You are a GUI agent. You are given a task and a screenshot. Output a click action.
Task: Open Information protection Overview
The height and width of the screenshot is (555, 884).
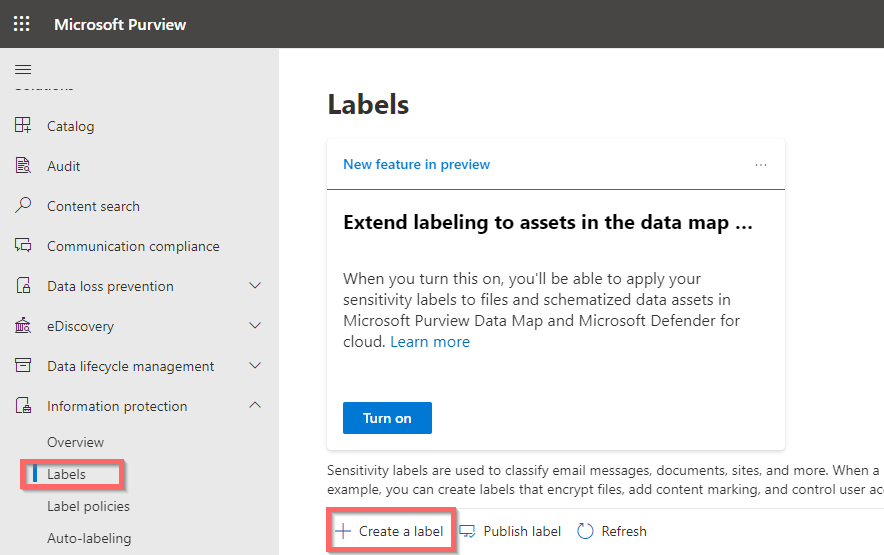click(x=76, y=442)
